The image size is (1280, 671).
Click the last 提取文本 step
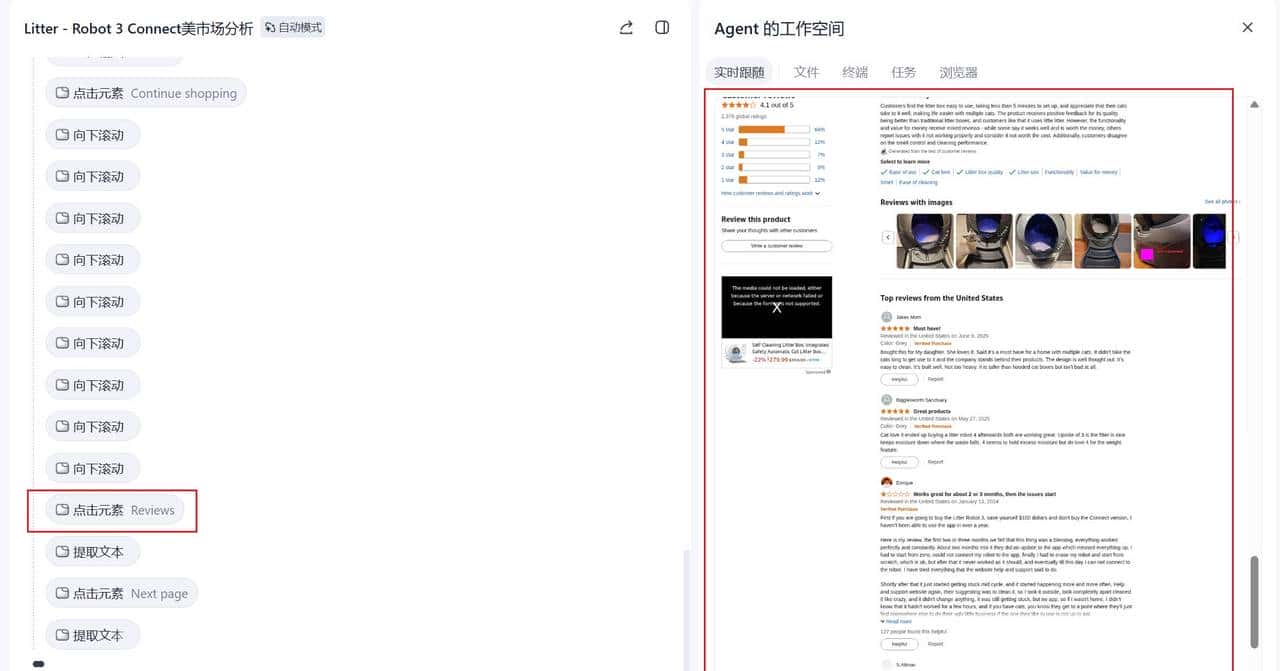[92, 635]
